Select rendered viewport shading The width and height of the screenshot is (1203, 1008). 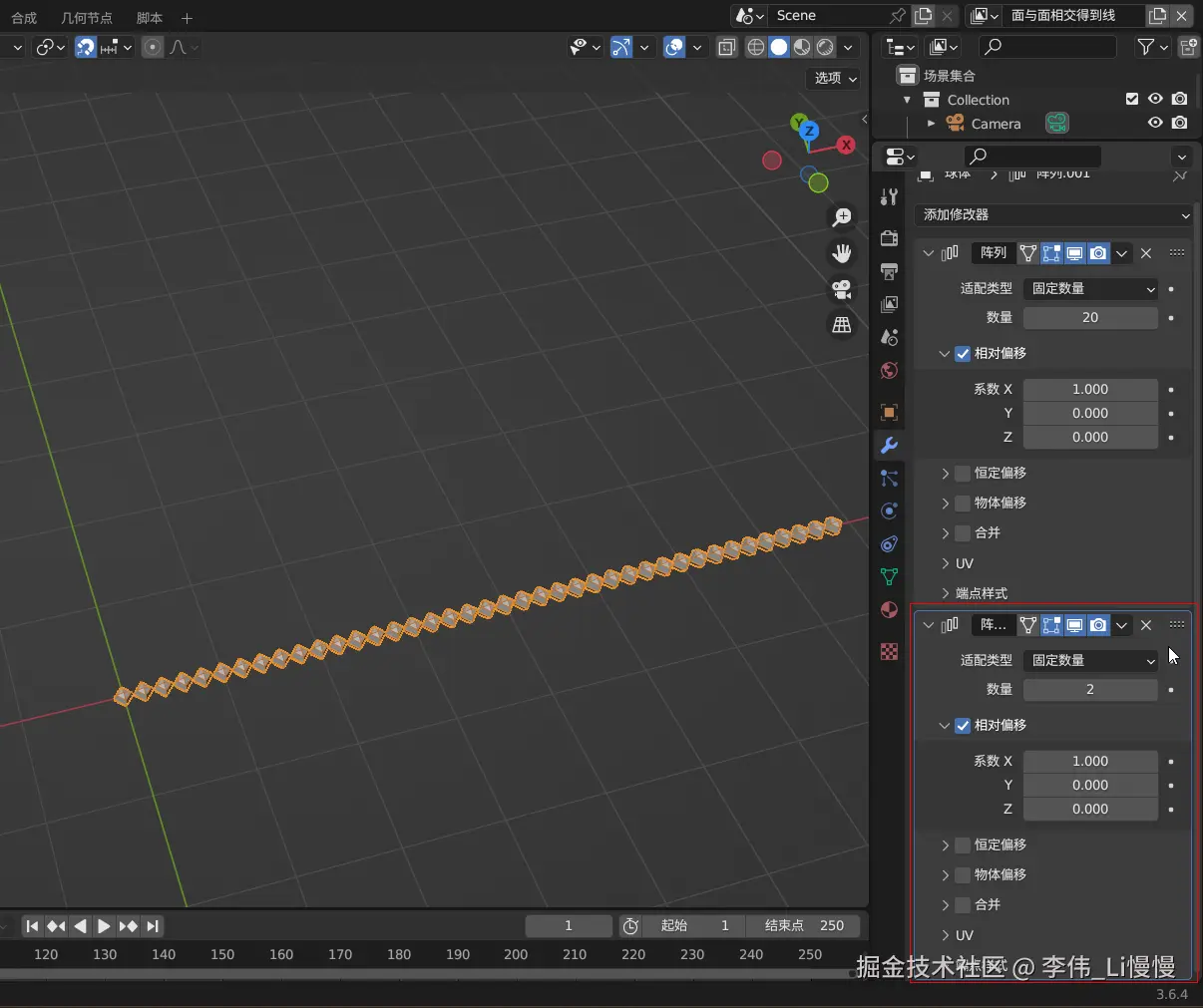click(825, 47)
